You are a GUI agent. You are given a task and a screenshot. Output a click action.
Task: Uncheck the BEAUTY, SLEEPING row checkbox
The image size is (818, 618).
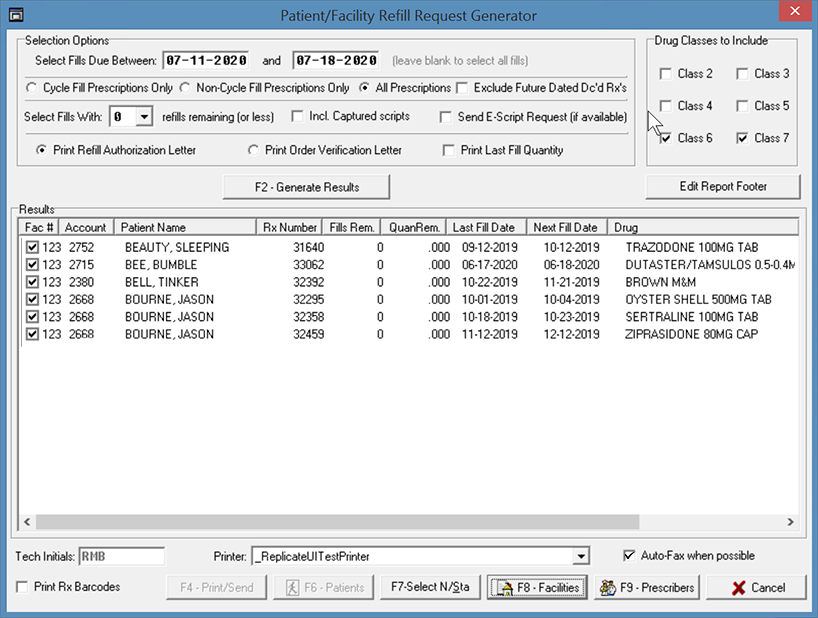[x=32, y=247]
